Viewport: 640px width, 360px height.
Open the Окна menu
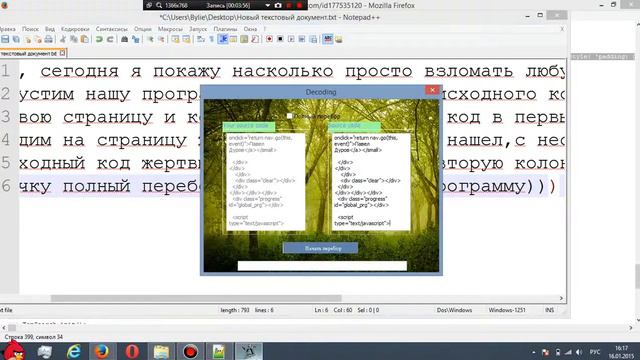[251, 29]
